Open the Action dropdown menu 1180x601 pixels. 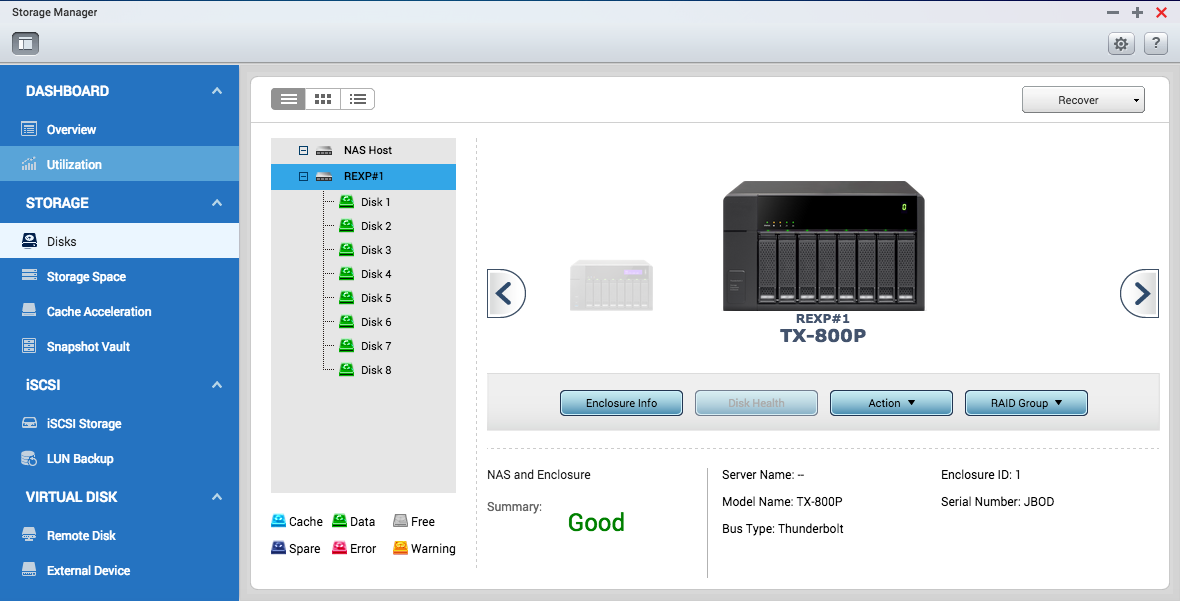coord(891,403)
